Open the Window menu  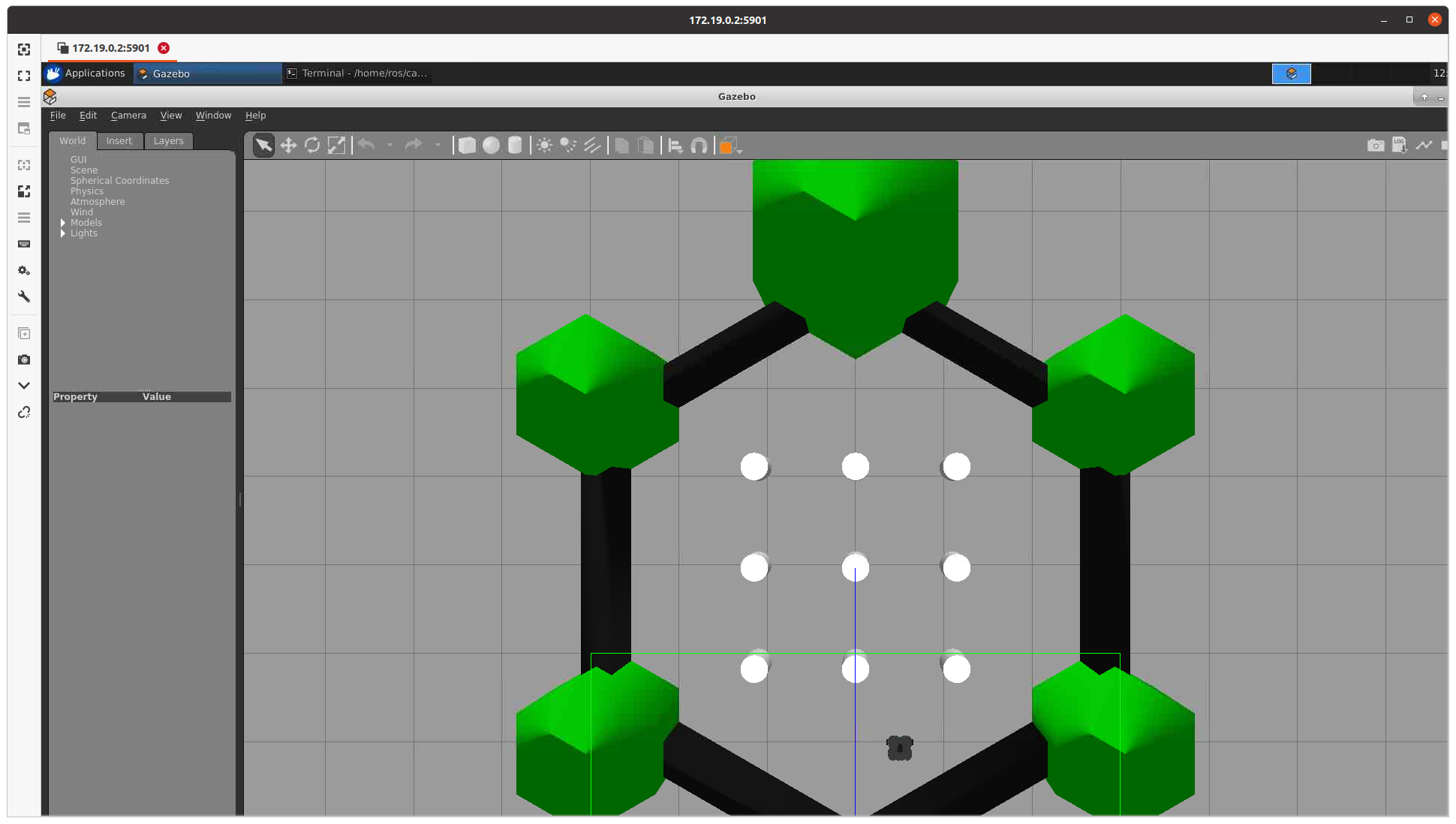213,115
